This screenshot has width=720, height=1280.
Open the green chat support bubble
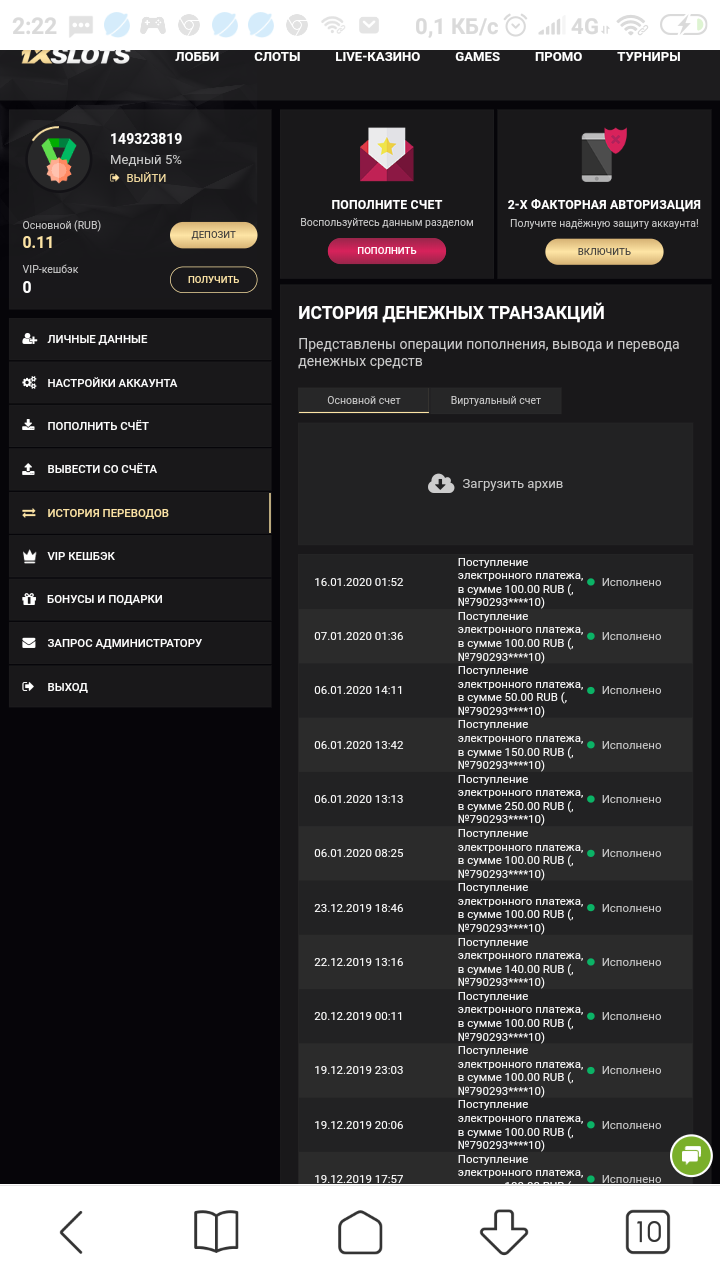tap(691, 1156)
